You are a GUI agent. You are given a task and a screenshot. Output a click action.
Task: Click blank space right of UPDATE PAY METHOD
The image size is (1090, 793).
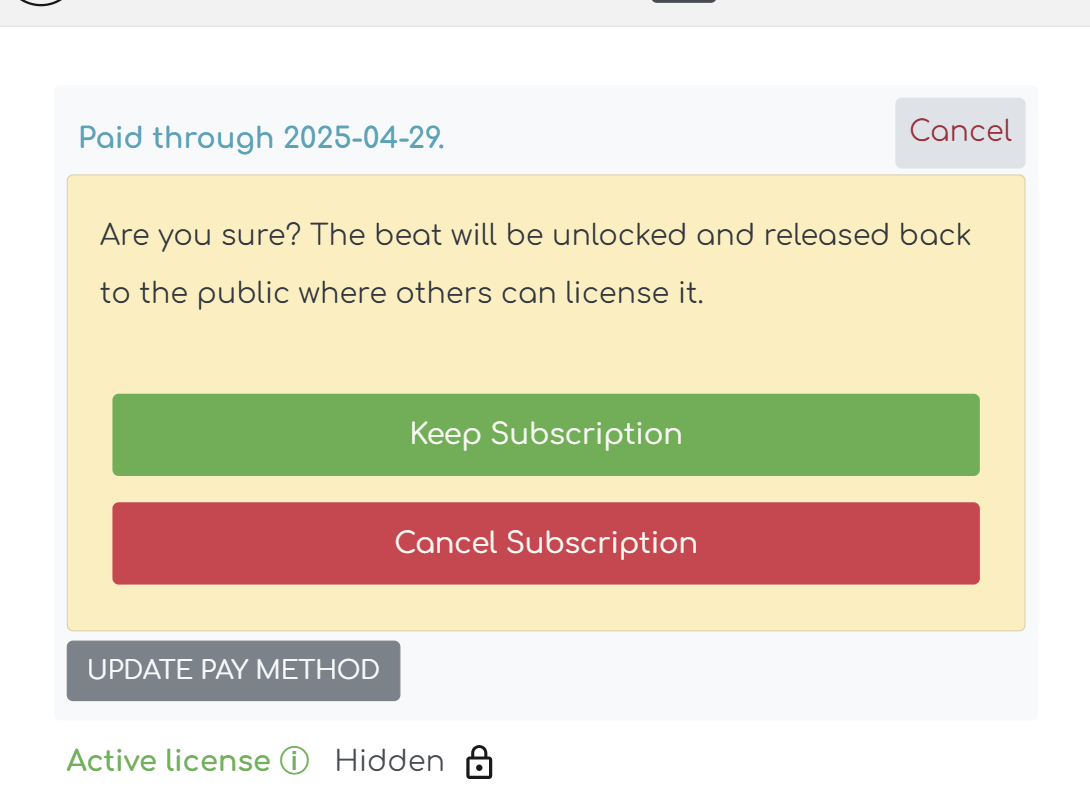(x=700, y=672)
